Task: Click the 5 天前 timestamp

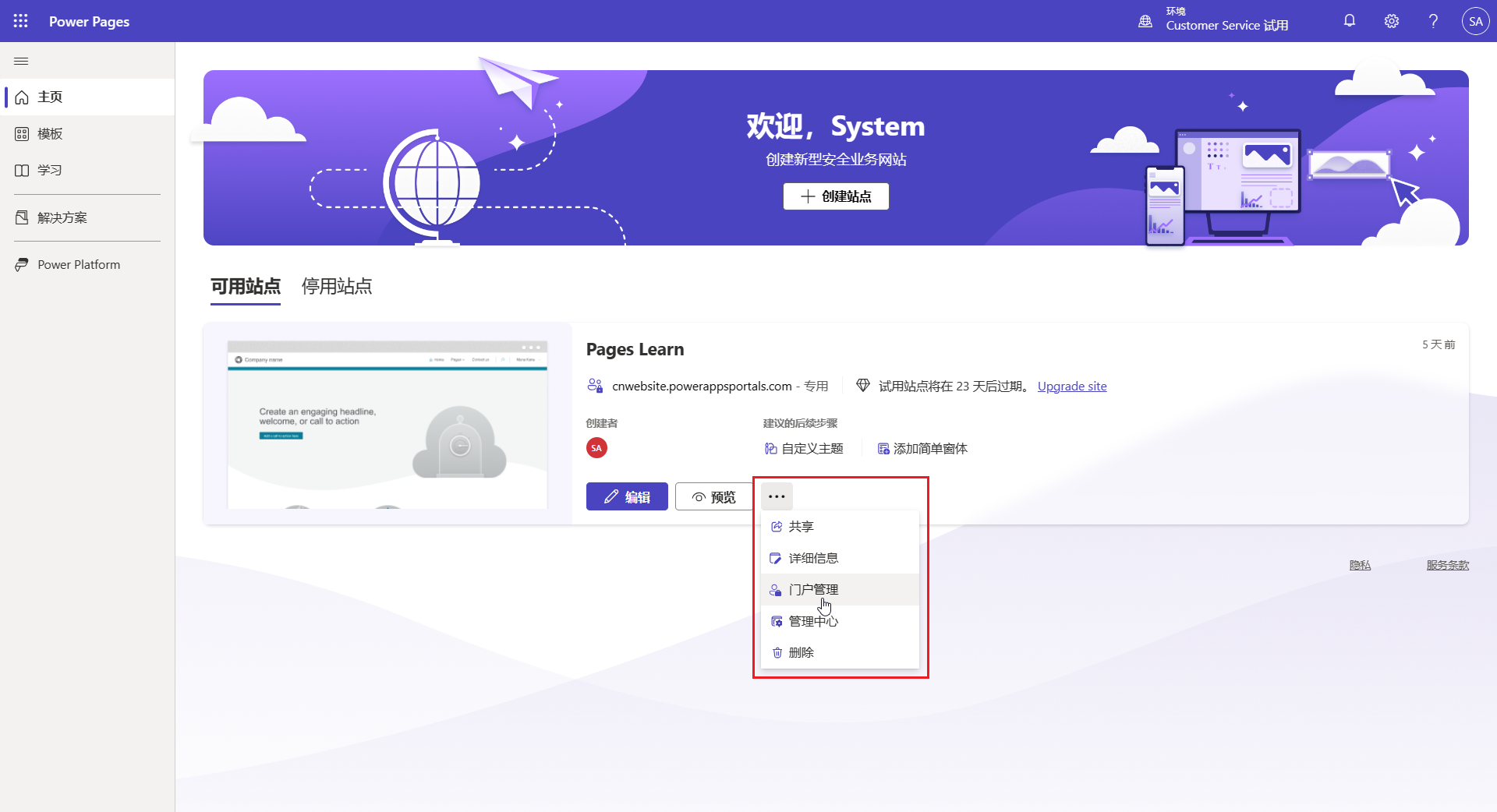Action: [x=1439, y=344]
